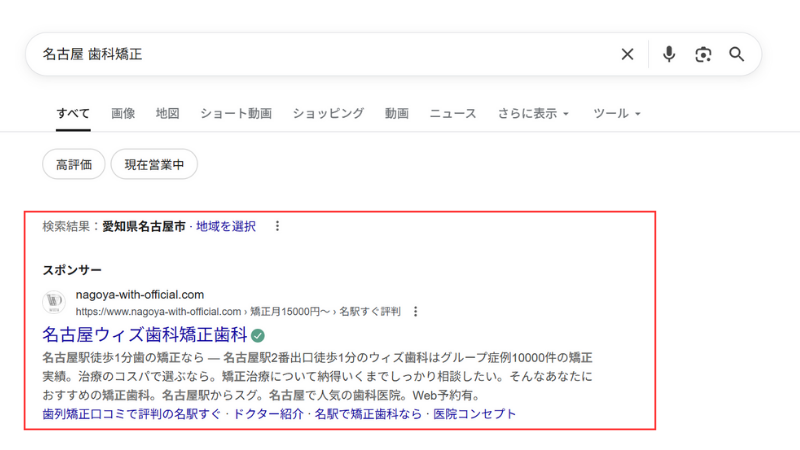Open the 歯列矯正口コミで評判の名駅すぐ sitelink
Image resolution: width=800 pixels, height=450 pixels.
pyautogui.click(x=132, y=414)
